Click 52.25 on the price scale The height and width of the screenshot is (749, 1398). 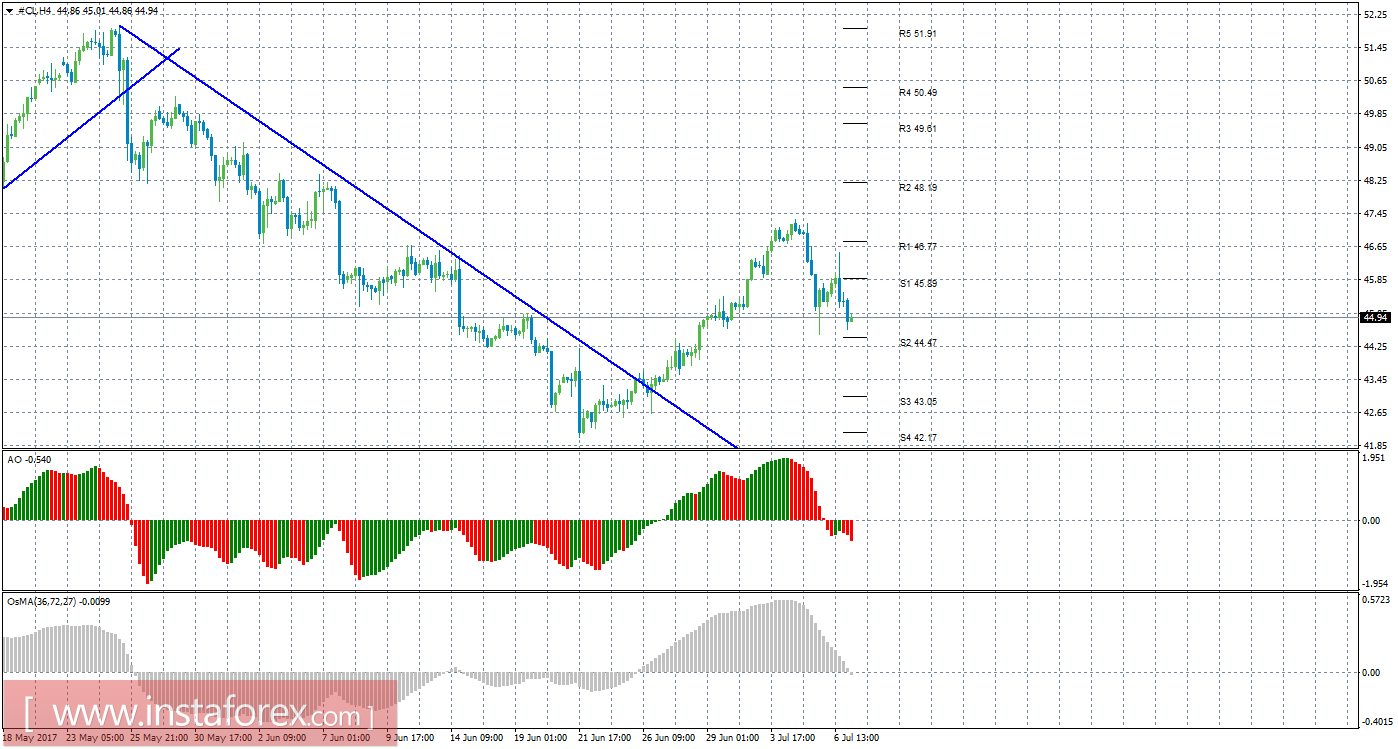(1376, 15)
